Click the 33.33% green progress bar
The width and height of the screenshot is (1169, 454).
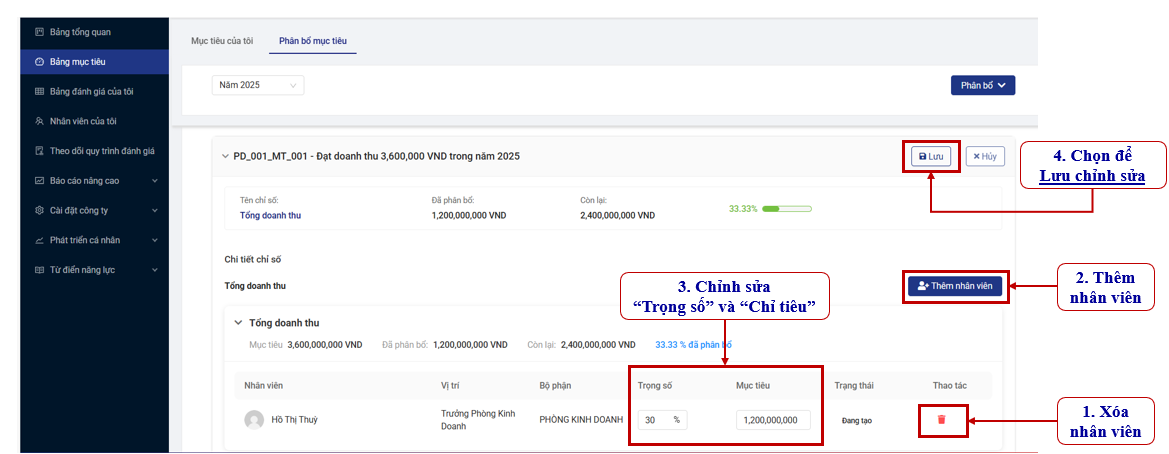[x=786, y=209]
